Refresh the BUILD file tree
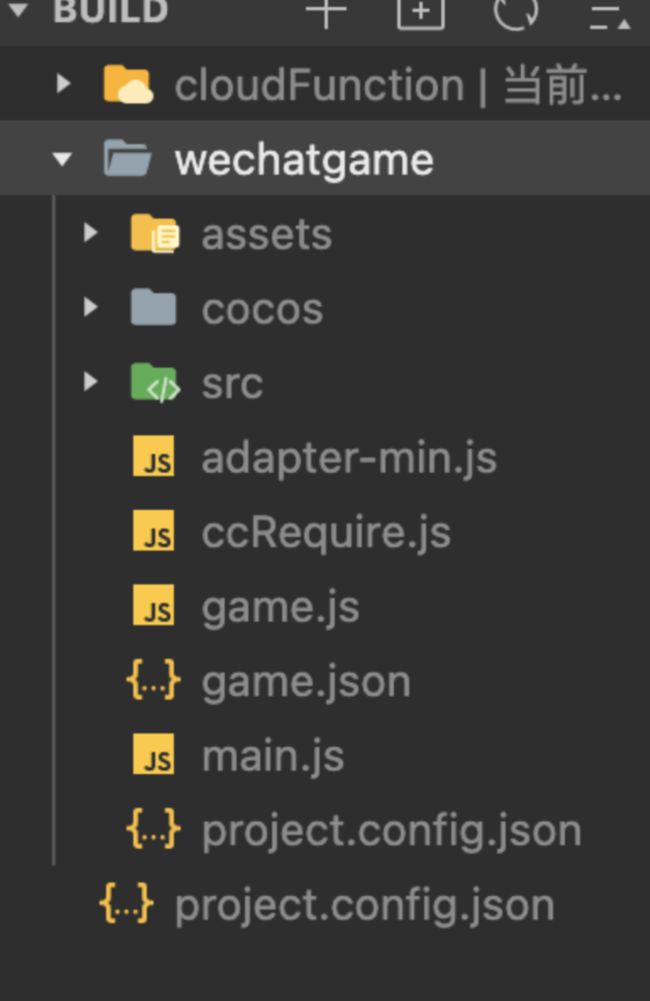 click(x=516, y=11)
